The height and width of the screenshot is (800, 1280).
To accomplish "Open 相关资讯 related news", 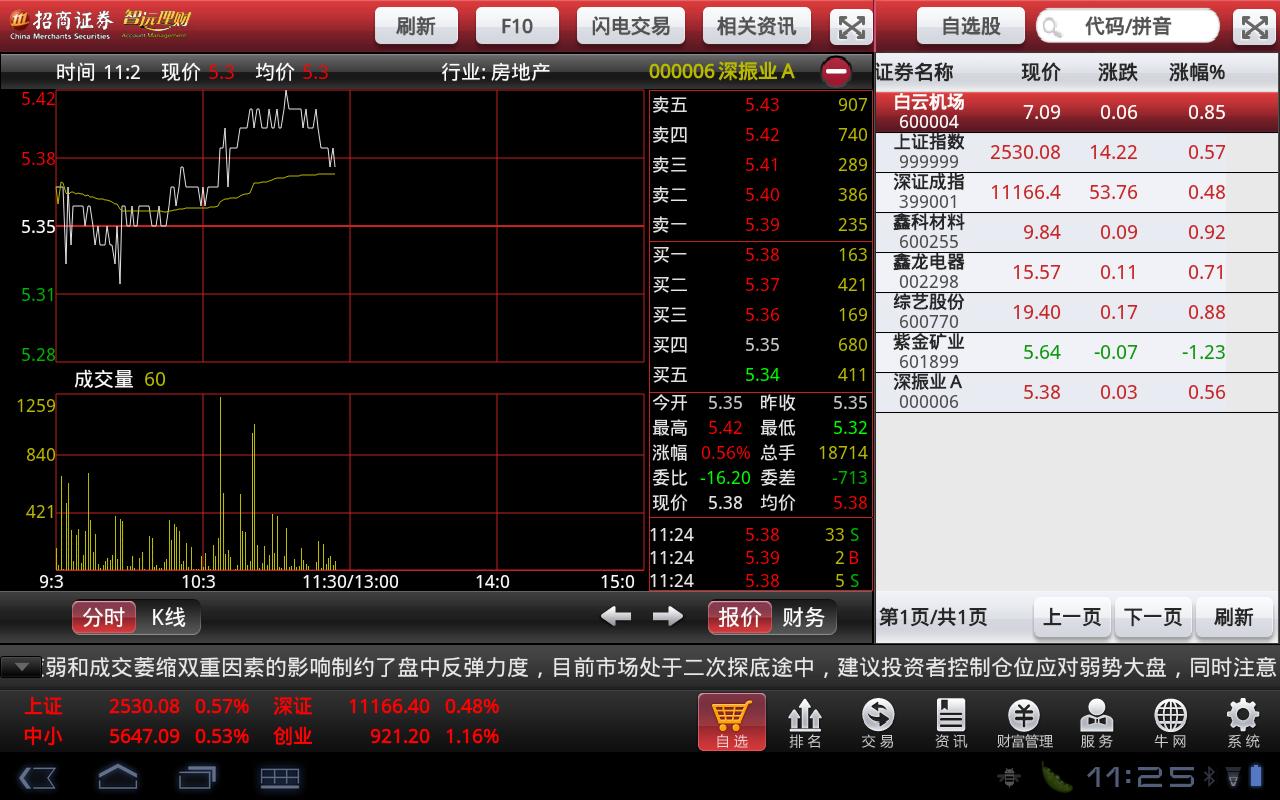I will pos(757,27).
